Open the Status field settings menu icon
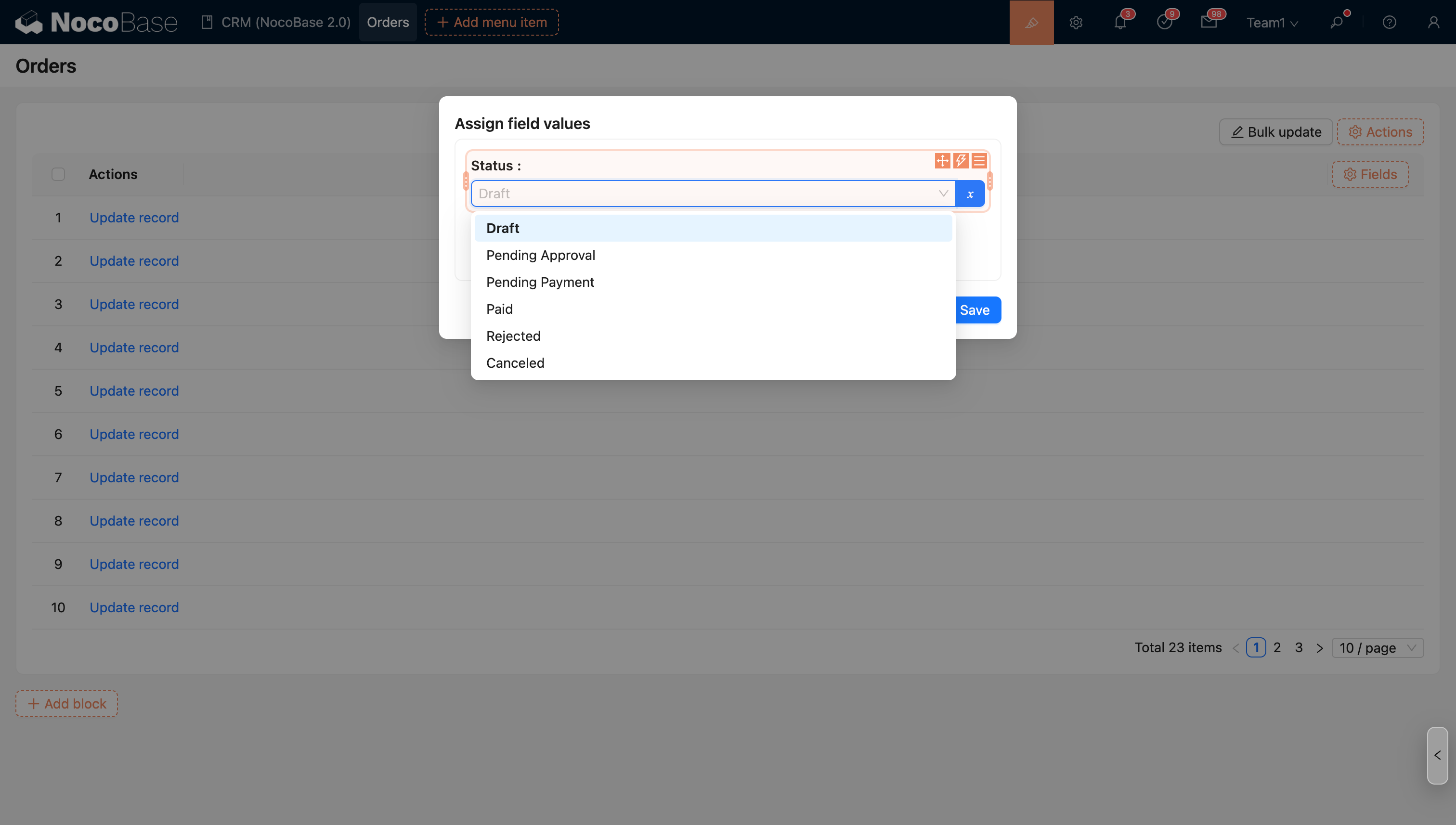Viewport: 1456px width, 825px height. (979, 161)
